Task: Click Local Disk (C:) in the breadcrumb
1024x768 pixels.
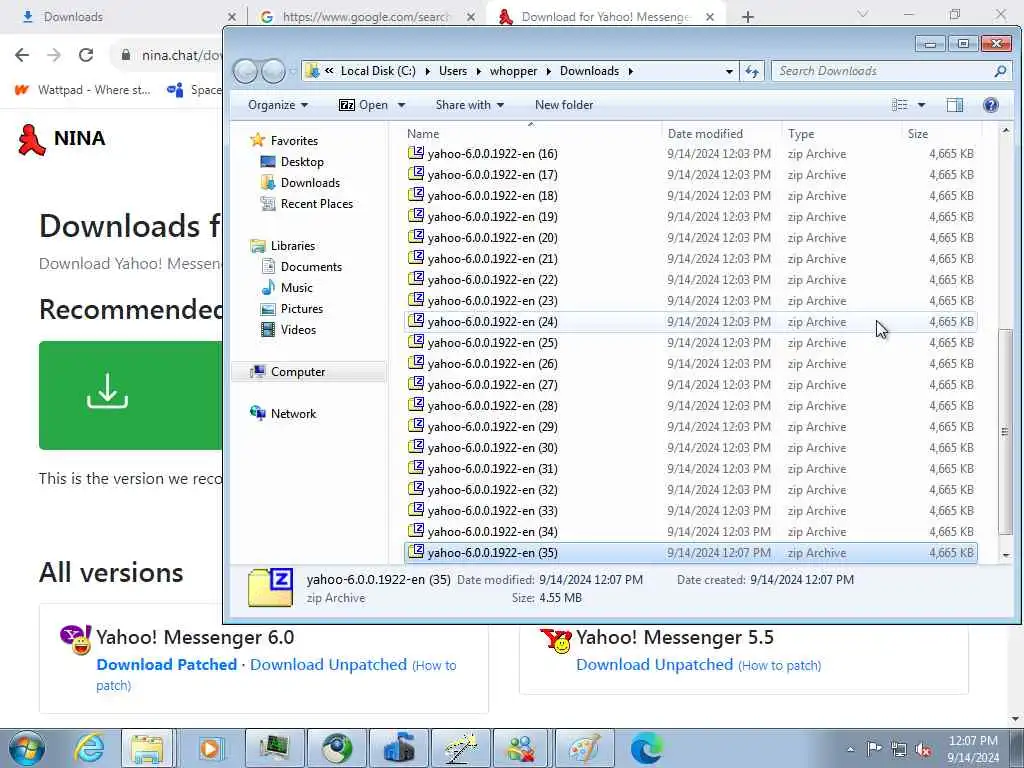Action: (377, 71)
